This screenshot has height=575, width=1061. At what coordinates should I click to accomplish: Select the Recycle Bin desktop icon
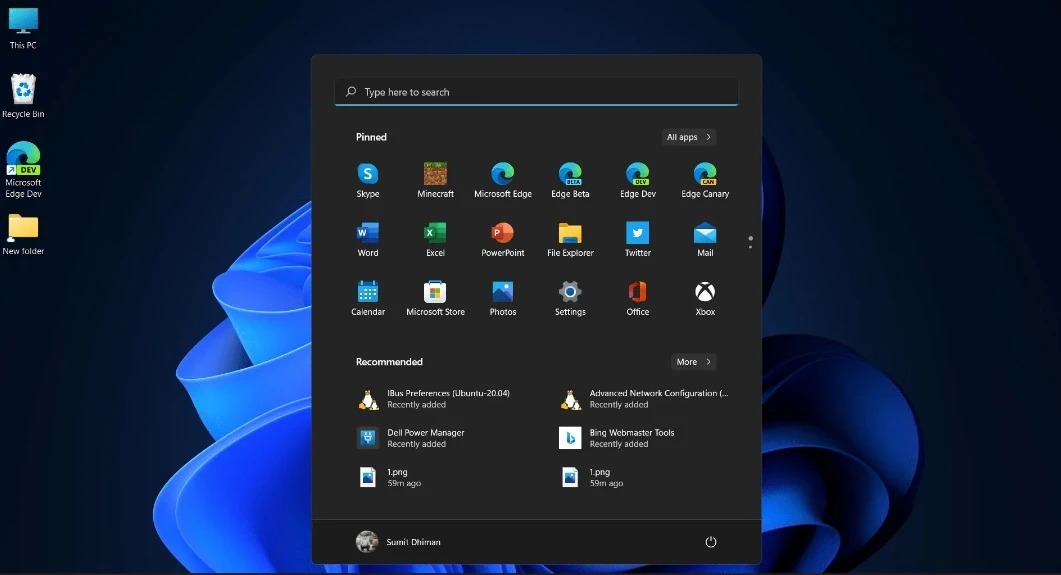pos(23,96)
